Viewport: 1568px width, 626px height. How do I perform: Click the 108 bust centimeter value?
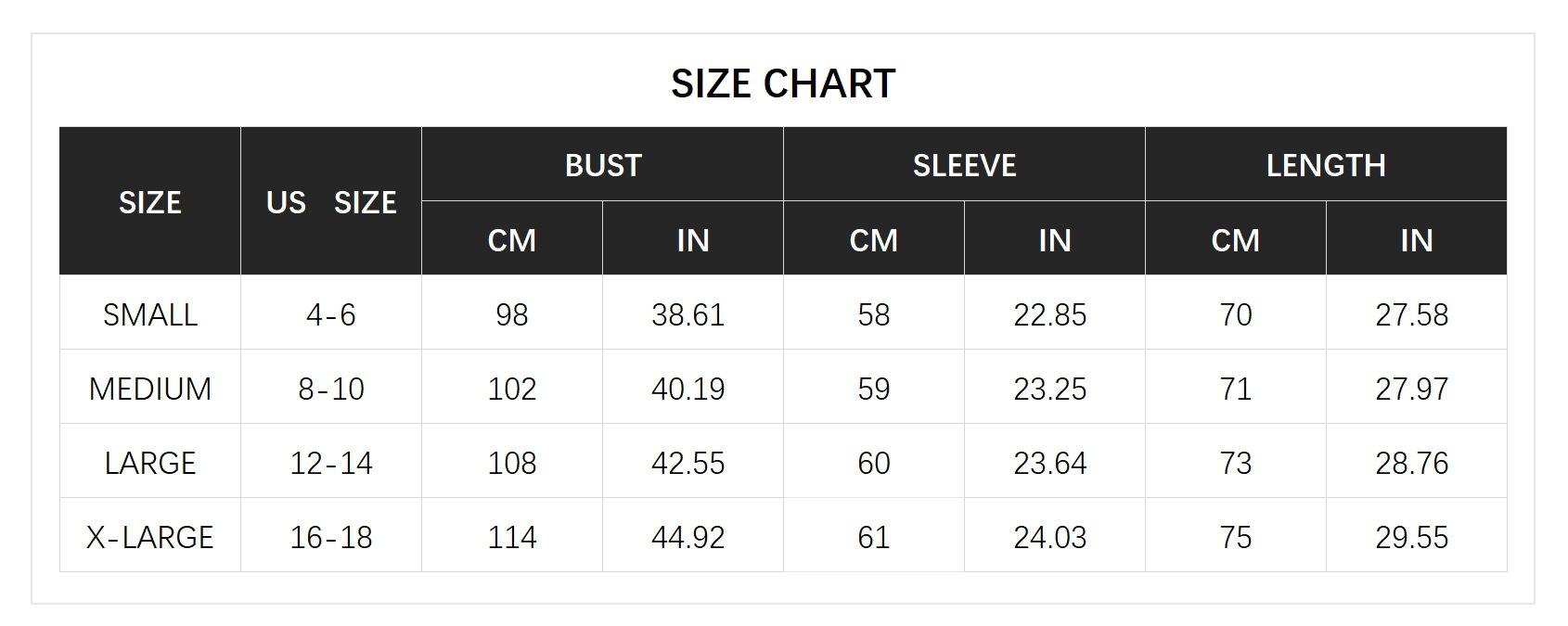pos(512,463)
